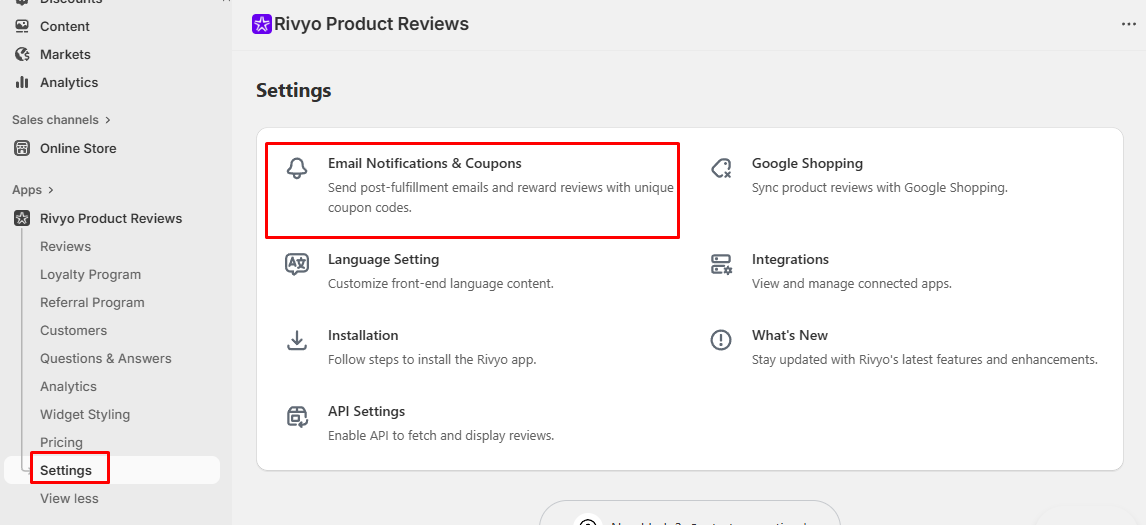Open Markets in the sidebar

tap(65, 54)
